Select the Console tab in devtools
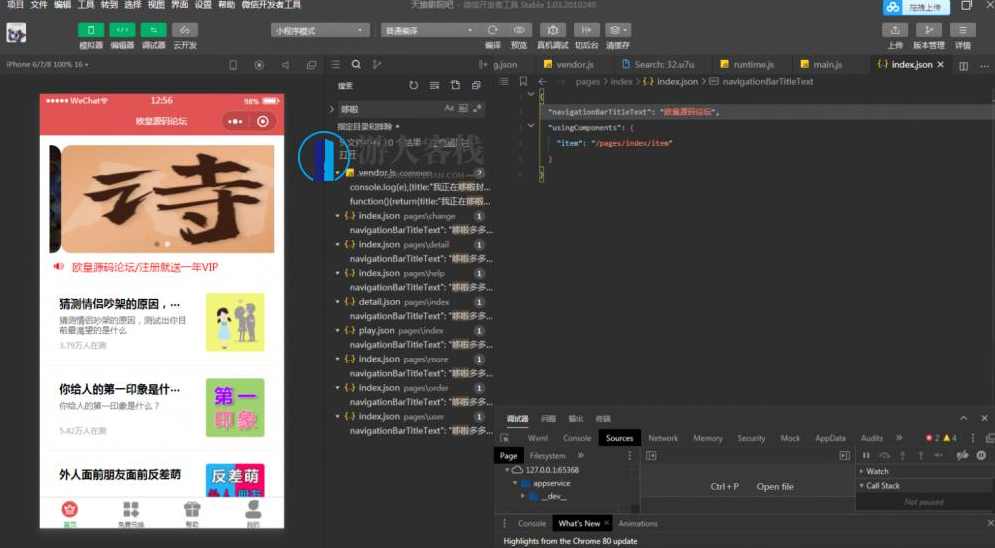995x548 pixels. pos(577,438)
